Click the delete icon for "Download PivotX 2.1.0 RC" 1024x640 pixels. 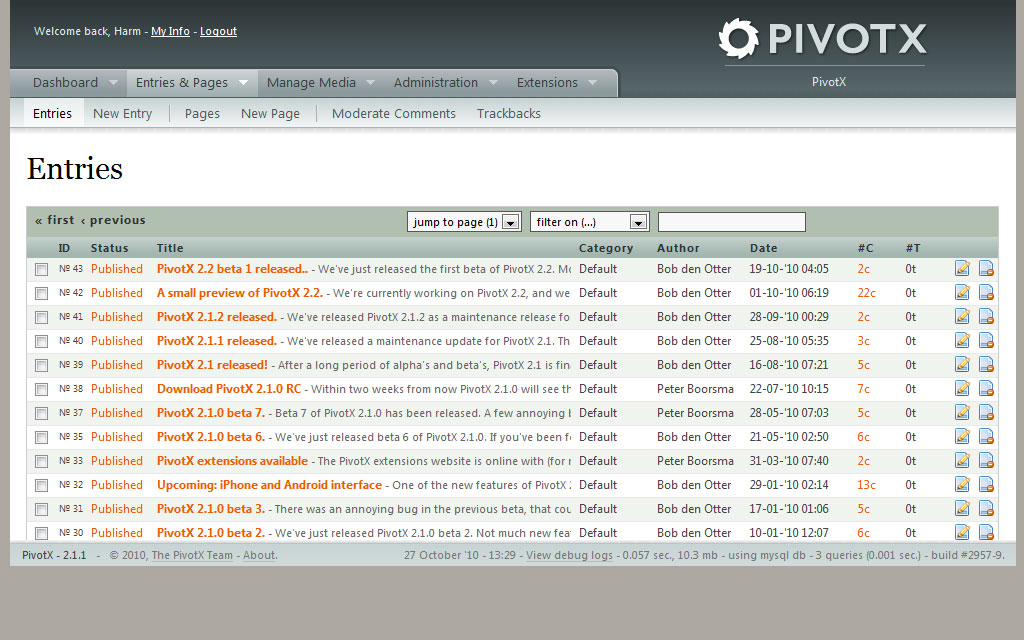[986, 388]
